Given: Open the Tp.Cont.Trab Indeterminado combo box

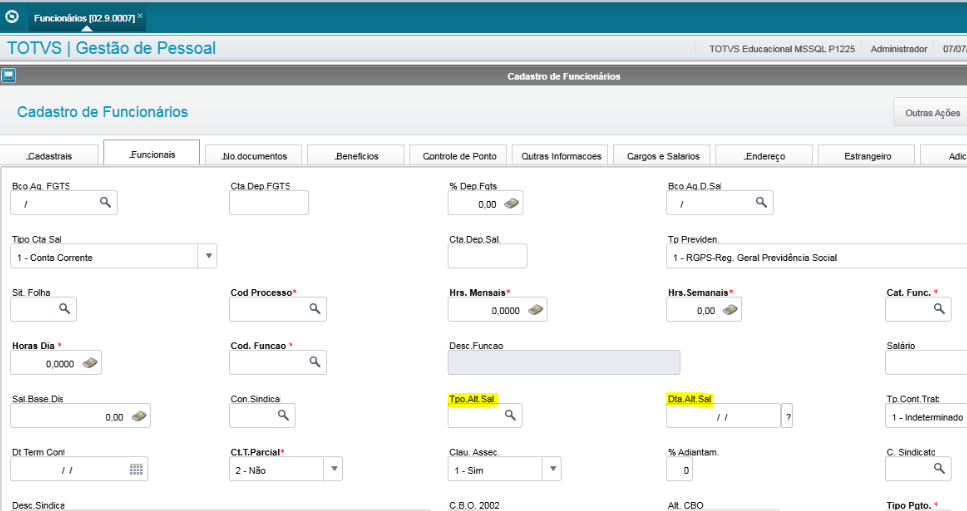Looking at the screenshot, I should (926, 416).
